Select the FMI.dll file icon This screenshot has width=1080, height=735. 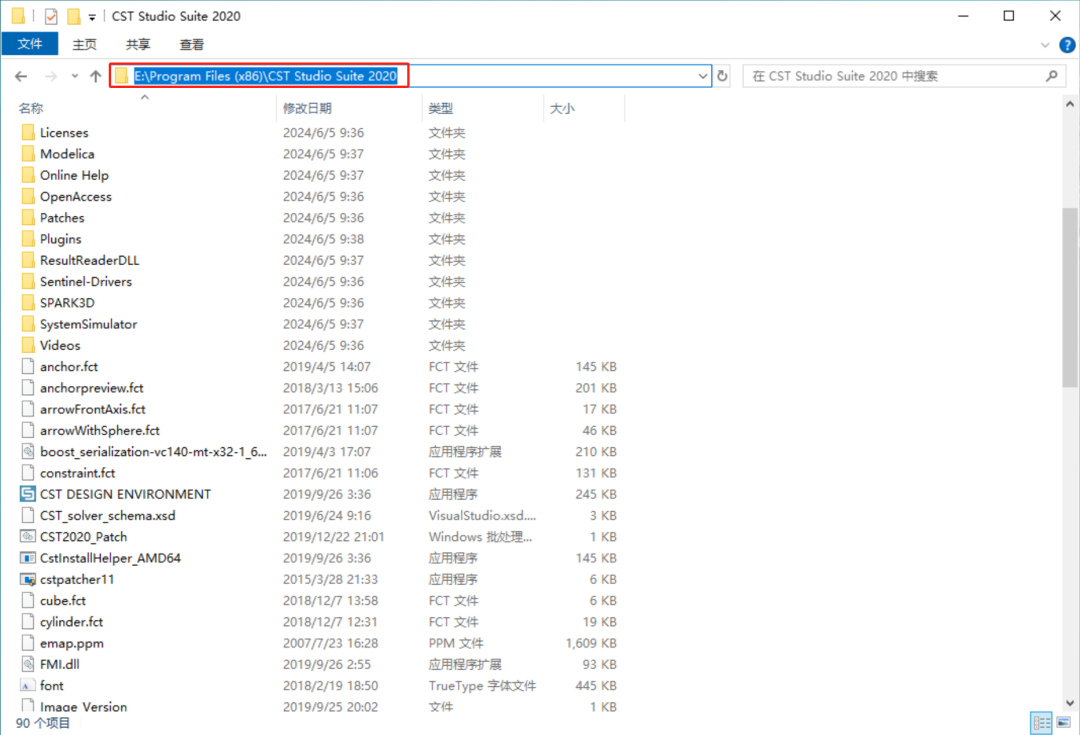click(28, 665)
